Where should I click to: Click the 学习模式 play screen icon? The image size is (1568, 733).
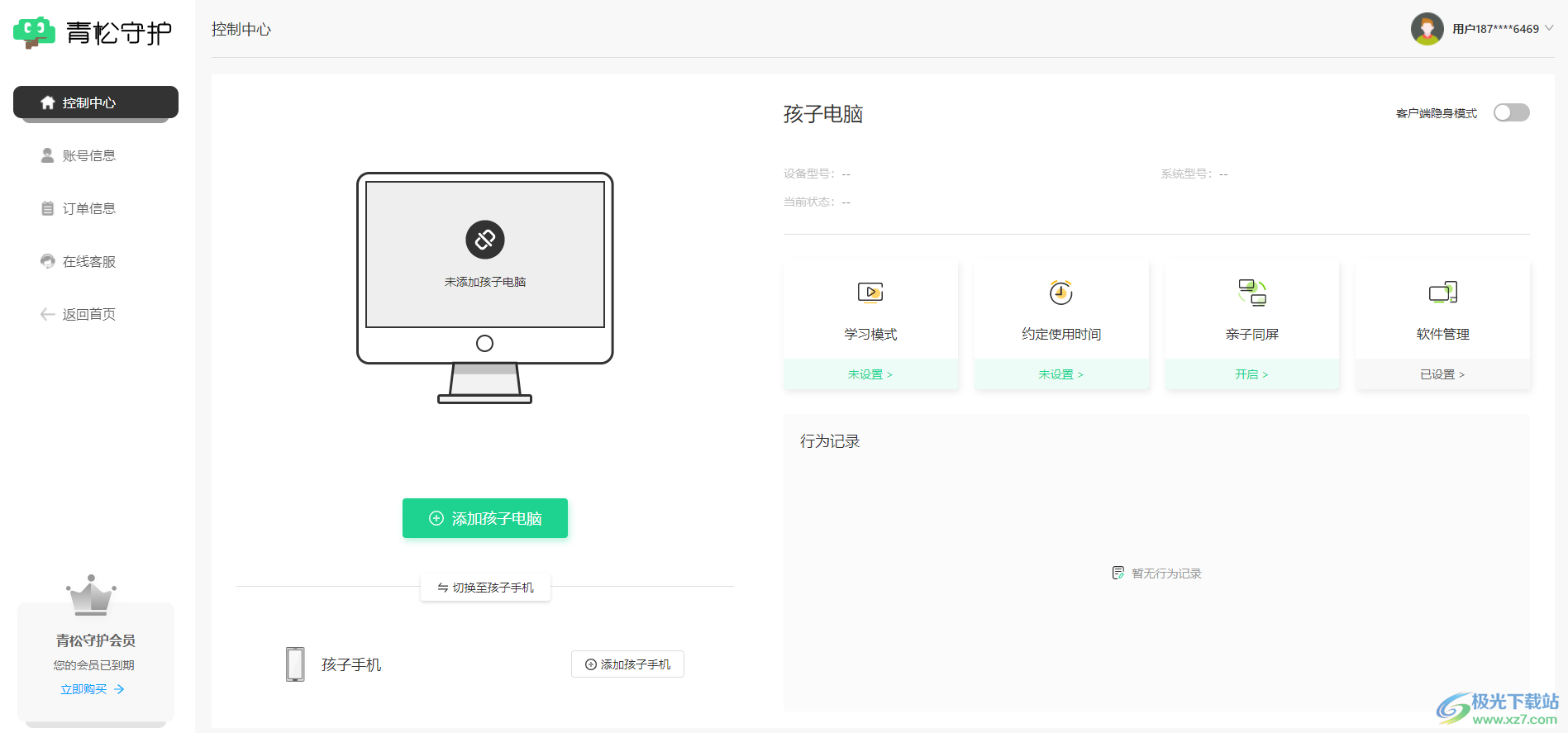[x=870, y=293]
